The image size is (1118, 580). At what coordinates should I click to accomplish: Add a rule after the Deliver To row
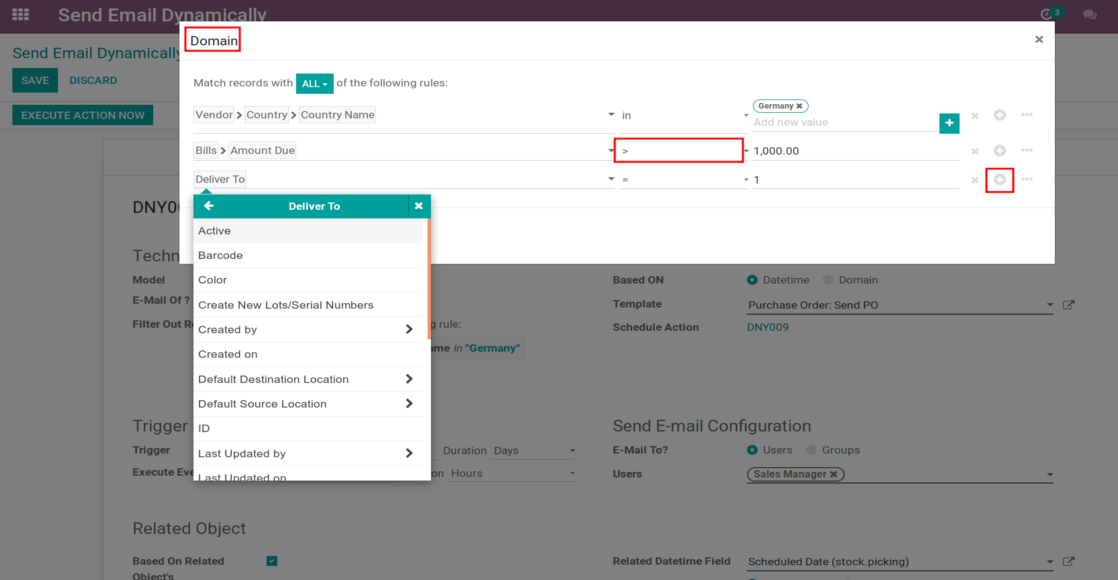tap(999, 180)
